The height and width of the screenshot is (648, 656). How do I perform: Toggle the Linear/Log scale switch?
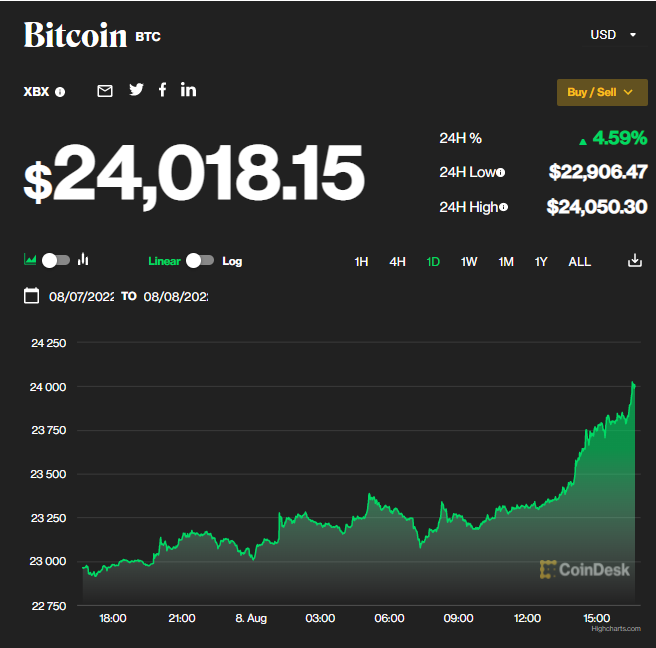pyautogui.click(x=200, y=261)
